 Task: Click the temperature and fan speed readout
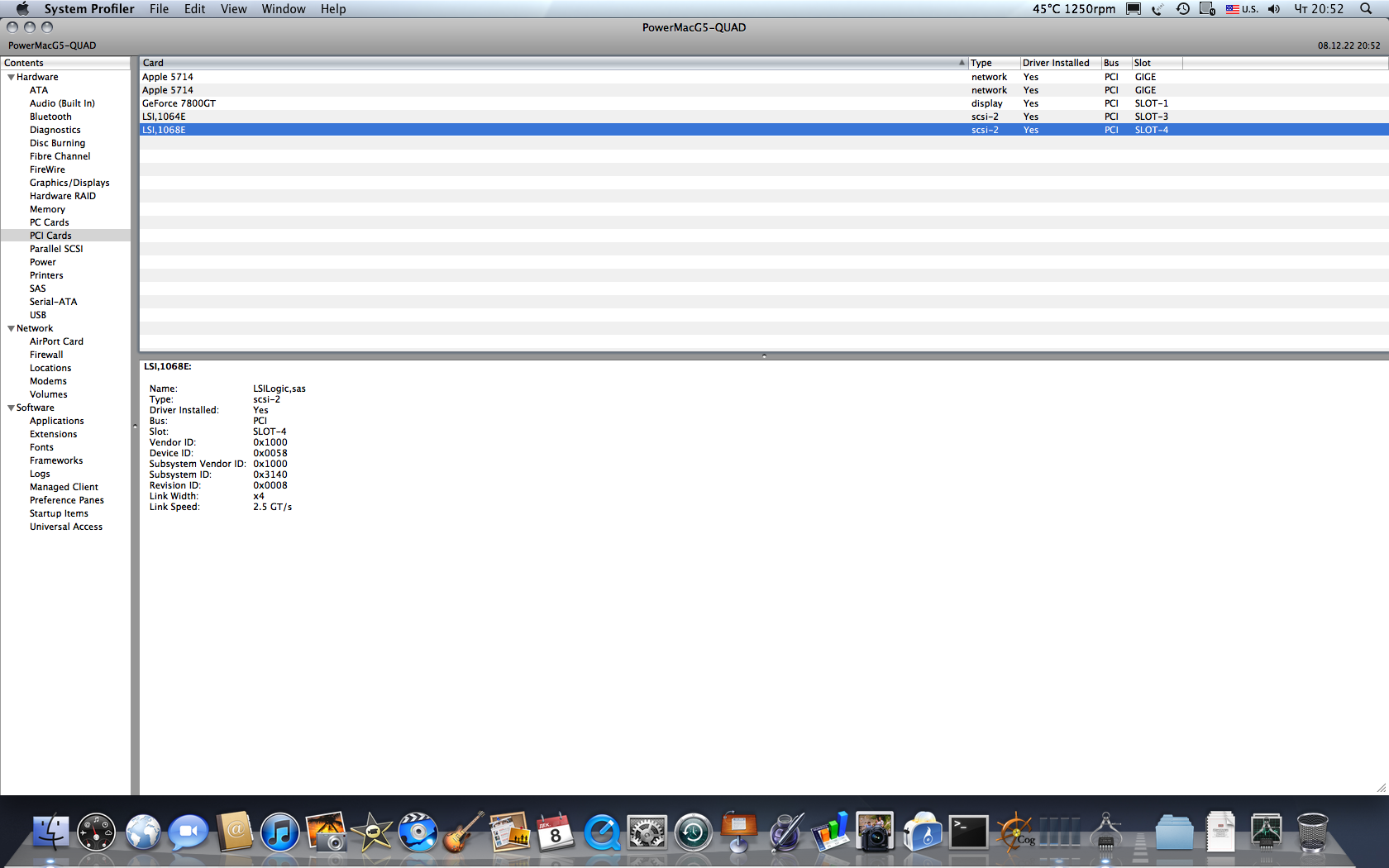(1074, 9)
